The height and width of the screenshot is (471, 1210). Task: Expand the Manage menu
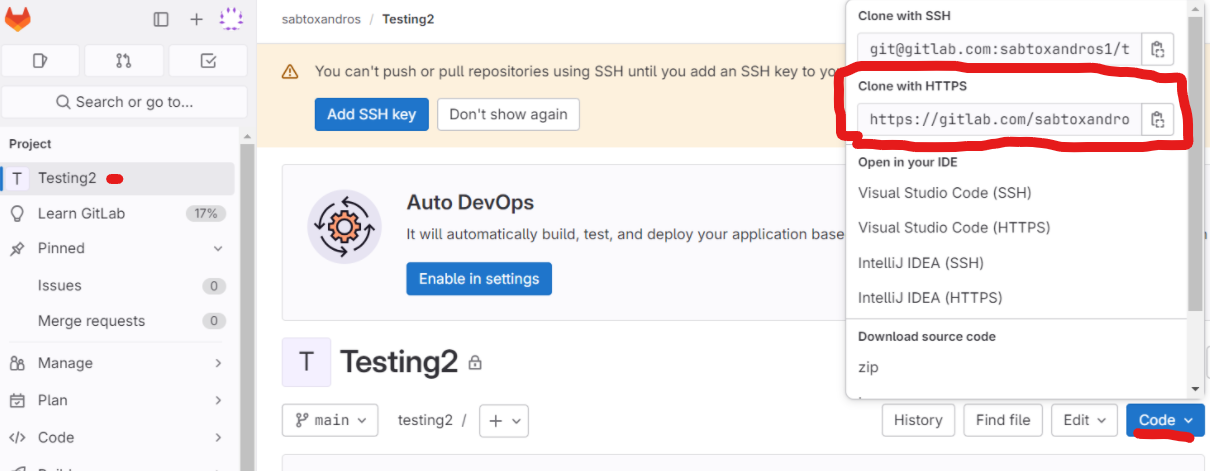click(x=118, y=363)
